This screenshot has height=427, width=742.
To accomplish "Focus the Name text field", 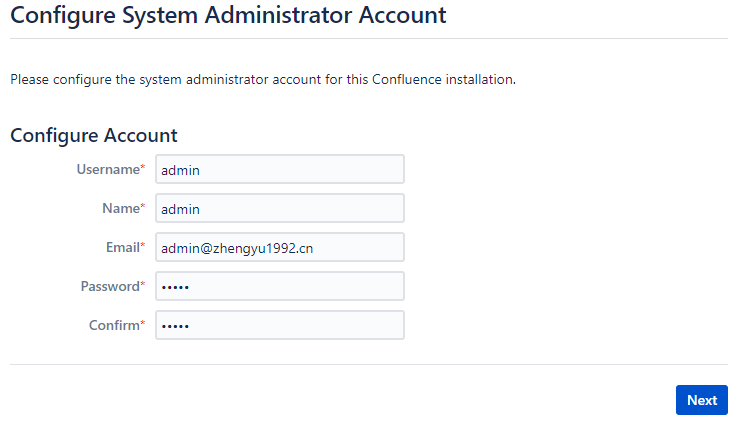I will click(280, 208).
